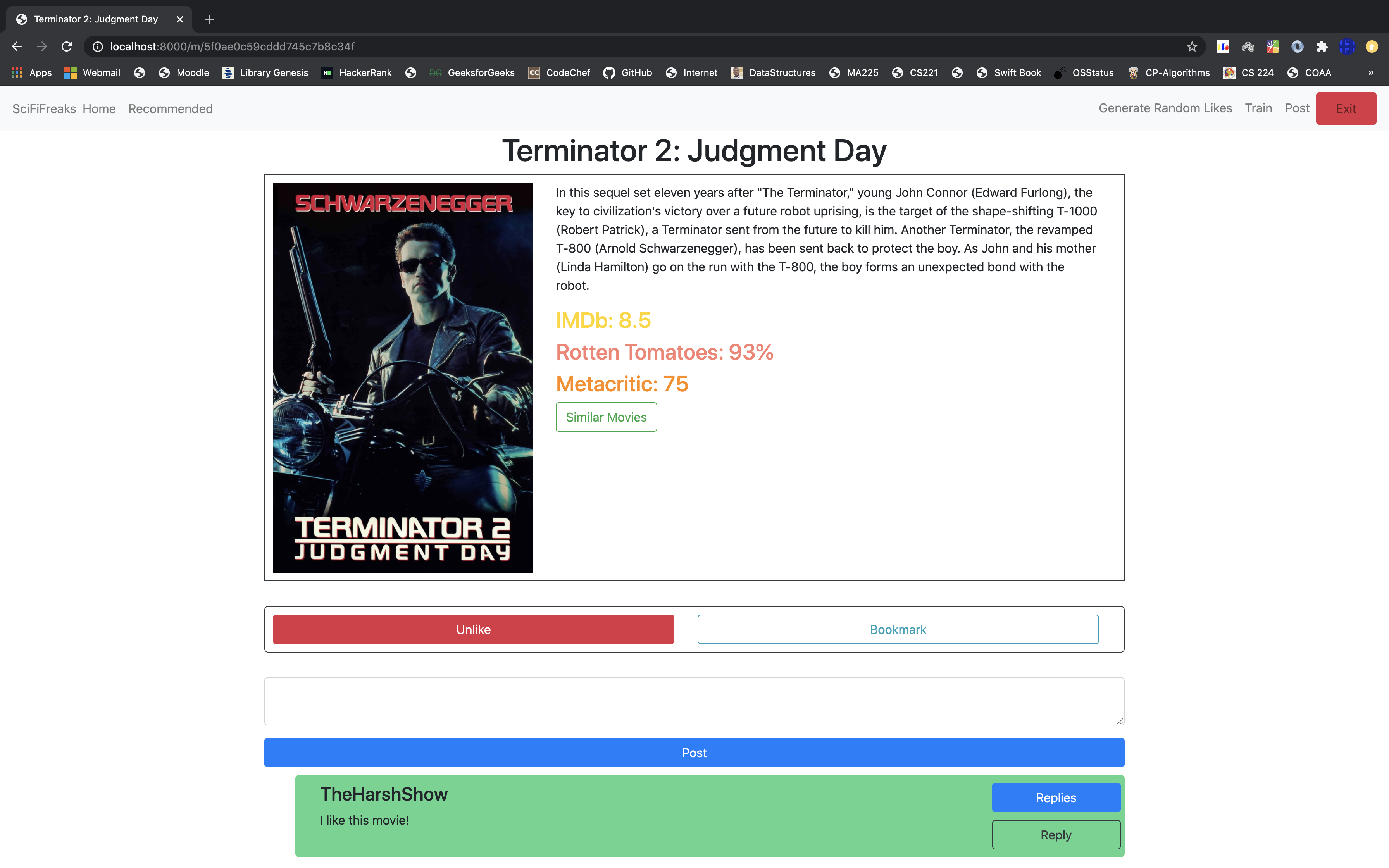Click unnamed globe bookmark between CS221 and Swift Book
This screenshot has width=1389, height=868.
(957, 73)
